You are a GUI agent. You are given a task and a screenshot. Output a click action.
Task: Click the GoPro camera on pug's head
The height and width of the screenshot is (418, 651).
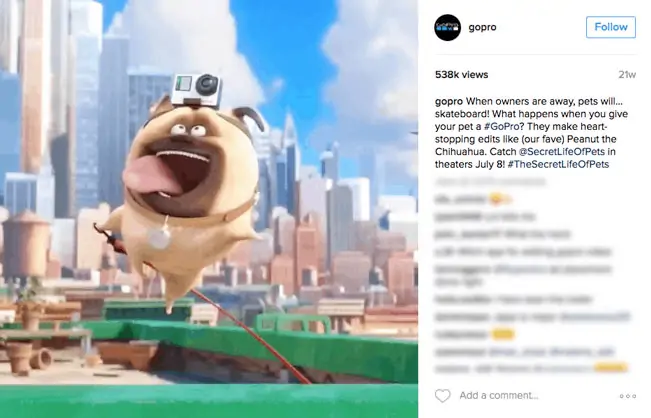pos(195,90)
